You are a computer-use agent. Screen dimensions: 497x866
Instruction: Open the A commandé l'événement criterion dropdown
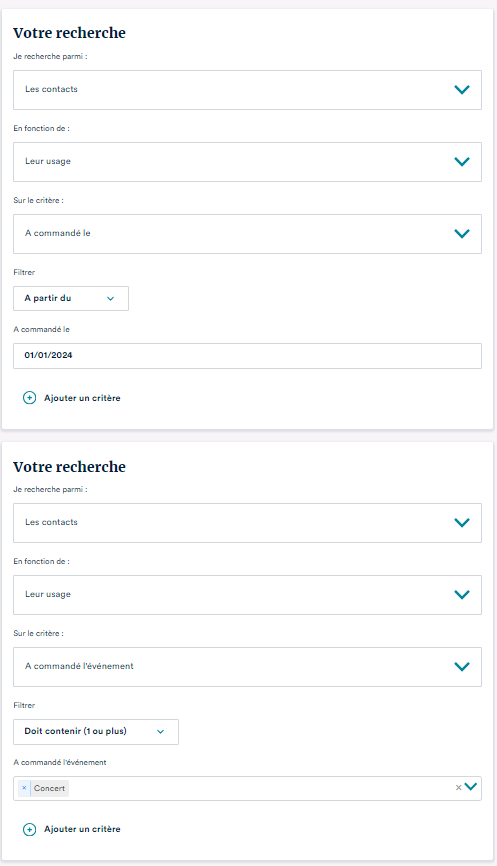[x=247, y=667]
